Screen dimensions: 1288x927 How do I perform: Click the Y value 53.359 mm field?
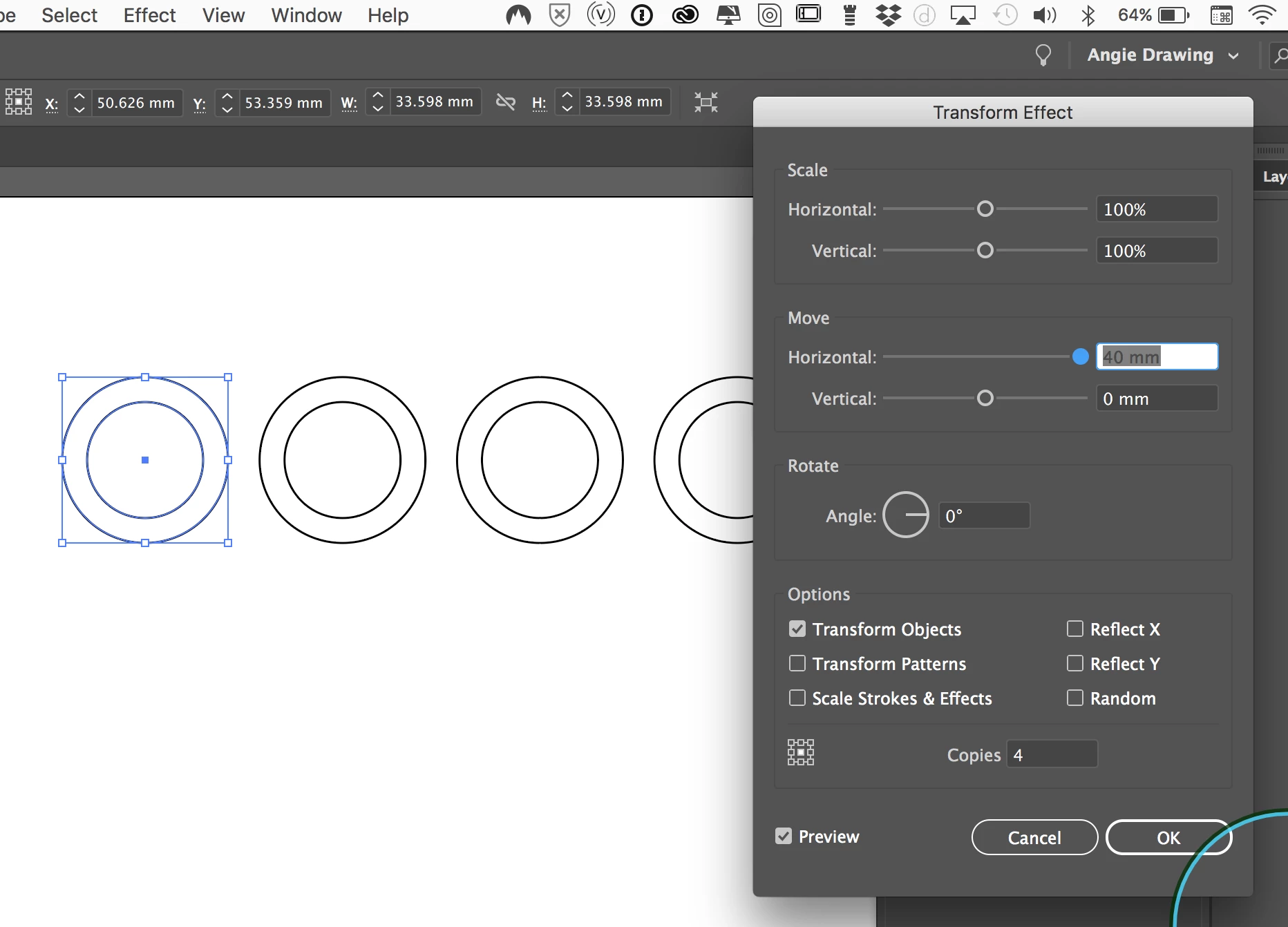coord(284,102)
